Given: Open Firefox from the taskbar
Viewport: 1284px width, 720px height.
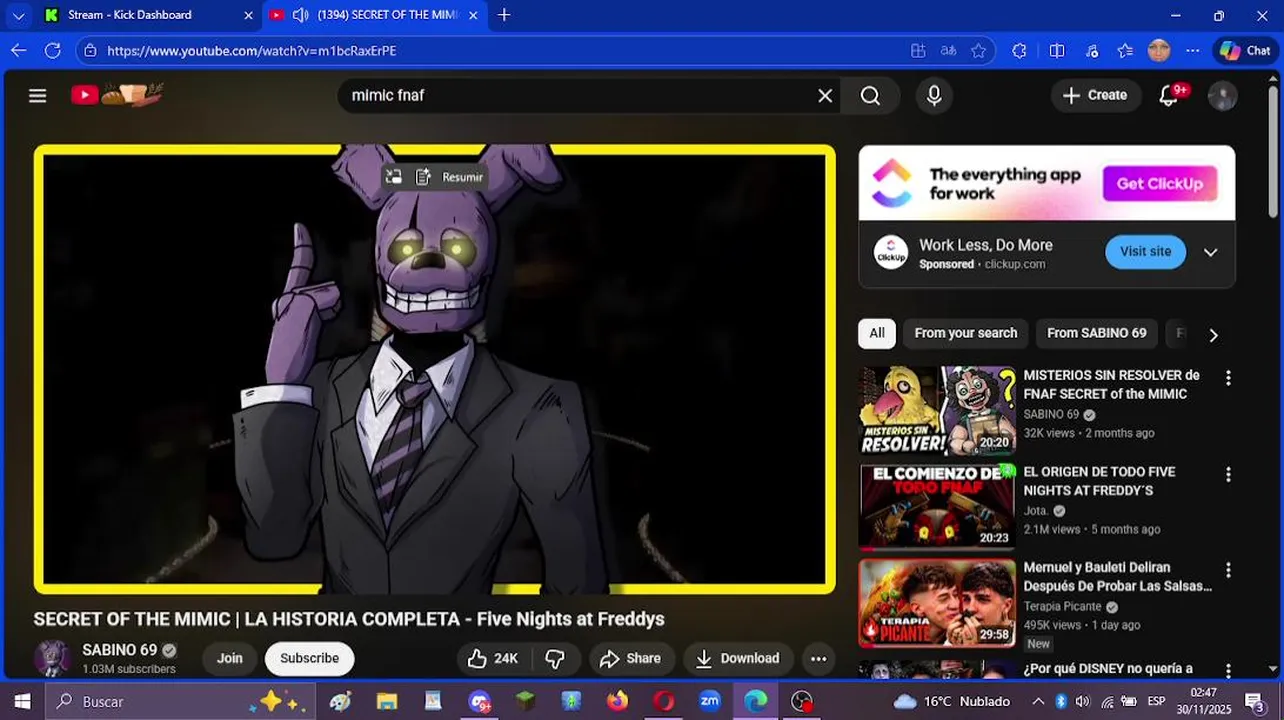Looking at the screenshot, I should pyautogui.click(x=618, y=701).
